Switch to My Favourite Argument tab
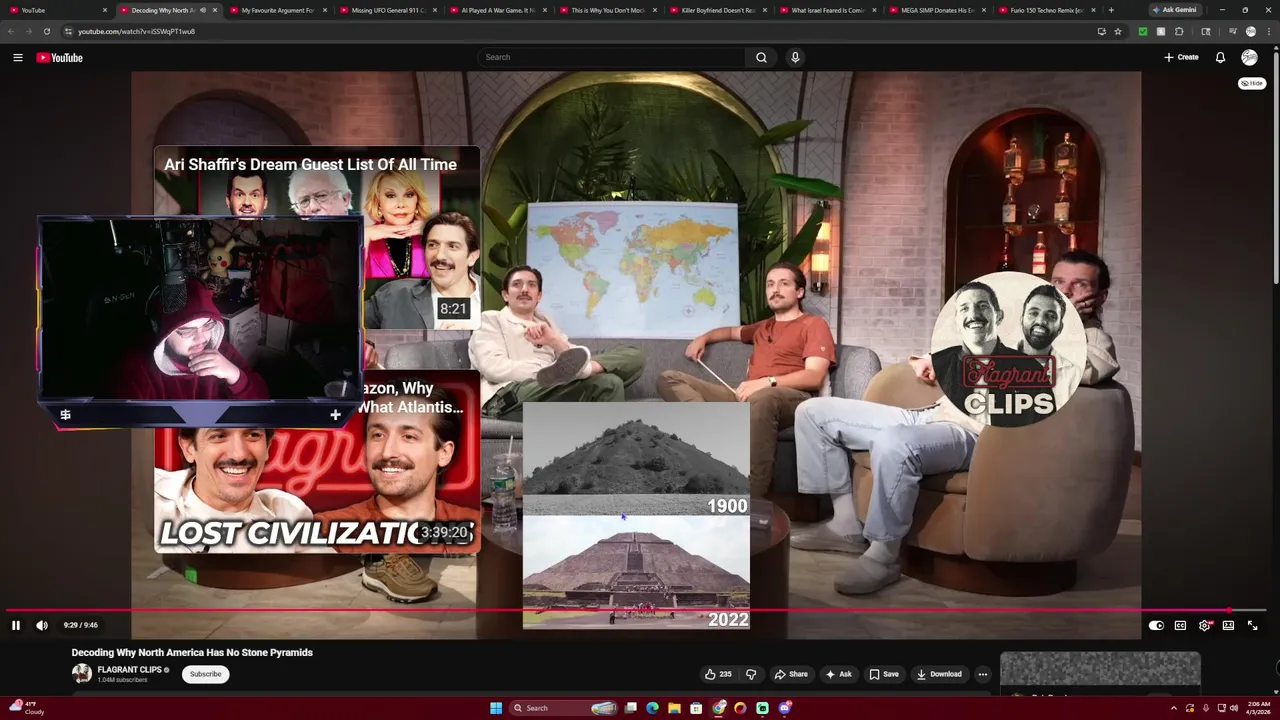The image size is (1280, 720). coord(278,10)
